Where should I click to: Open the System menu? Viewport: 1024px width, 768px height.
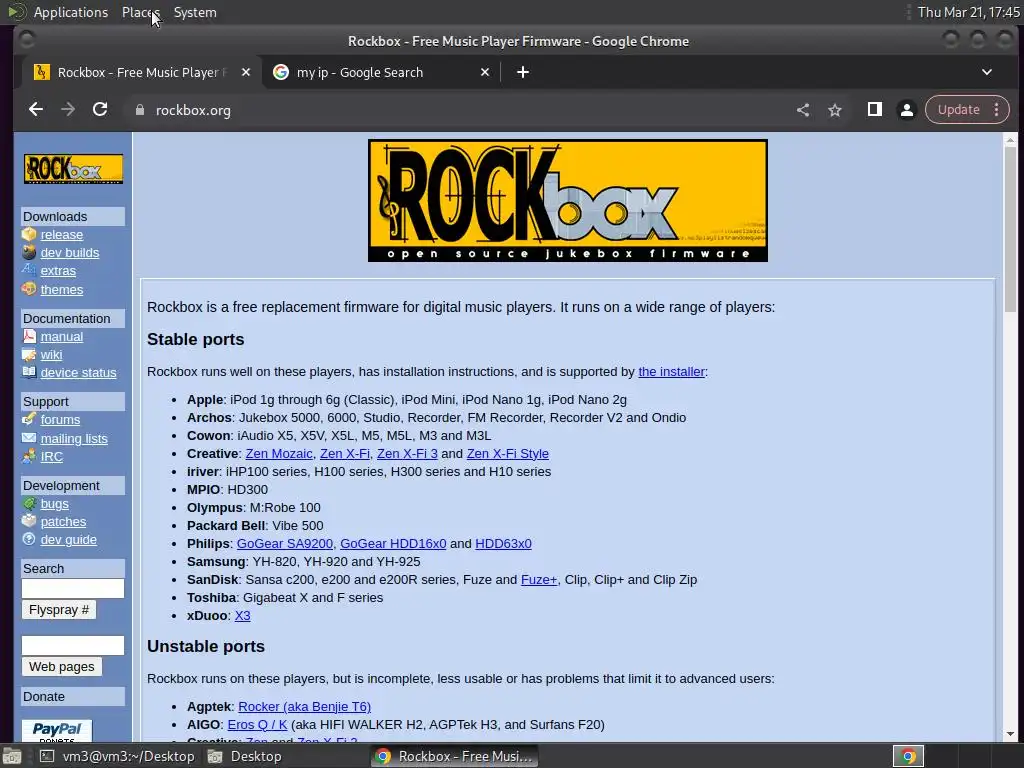point(195,12)
